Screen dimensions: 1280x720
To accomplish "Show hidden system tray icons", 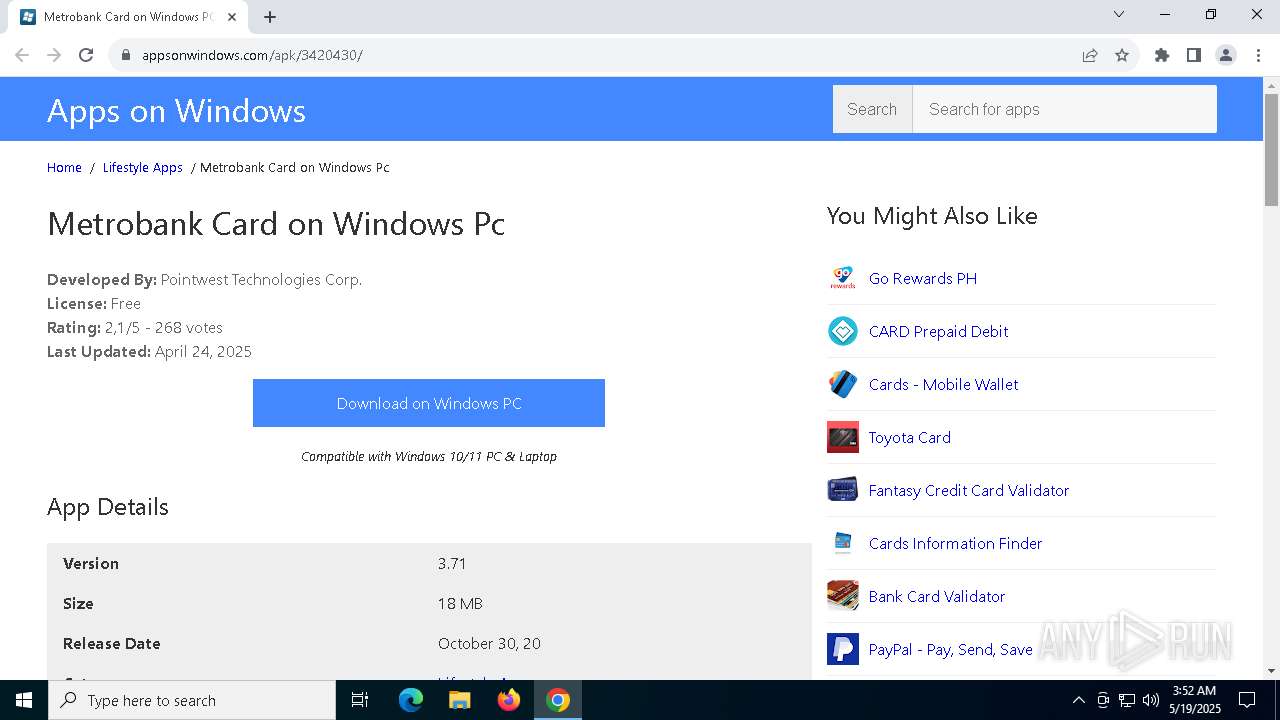I will point(1078,700).
